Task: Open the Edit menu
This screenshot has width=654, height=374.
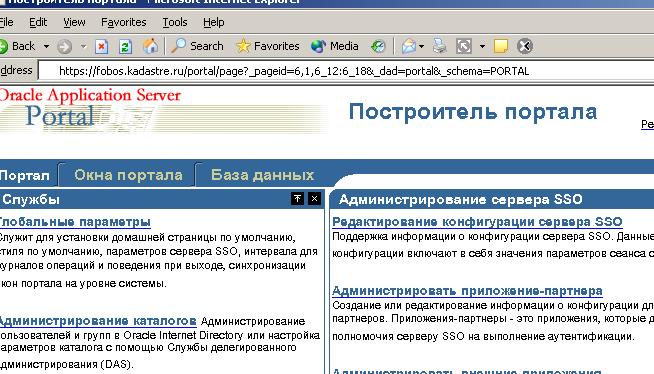Action: [38, 22]
